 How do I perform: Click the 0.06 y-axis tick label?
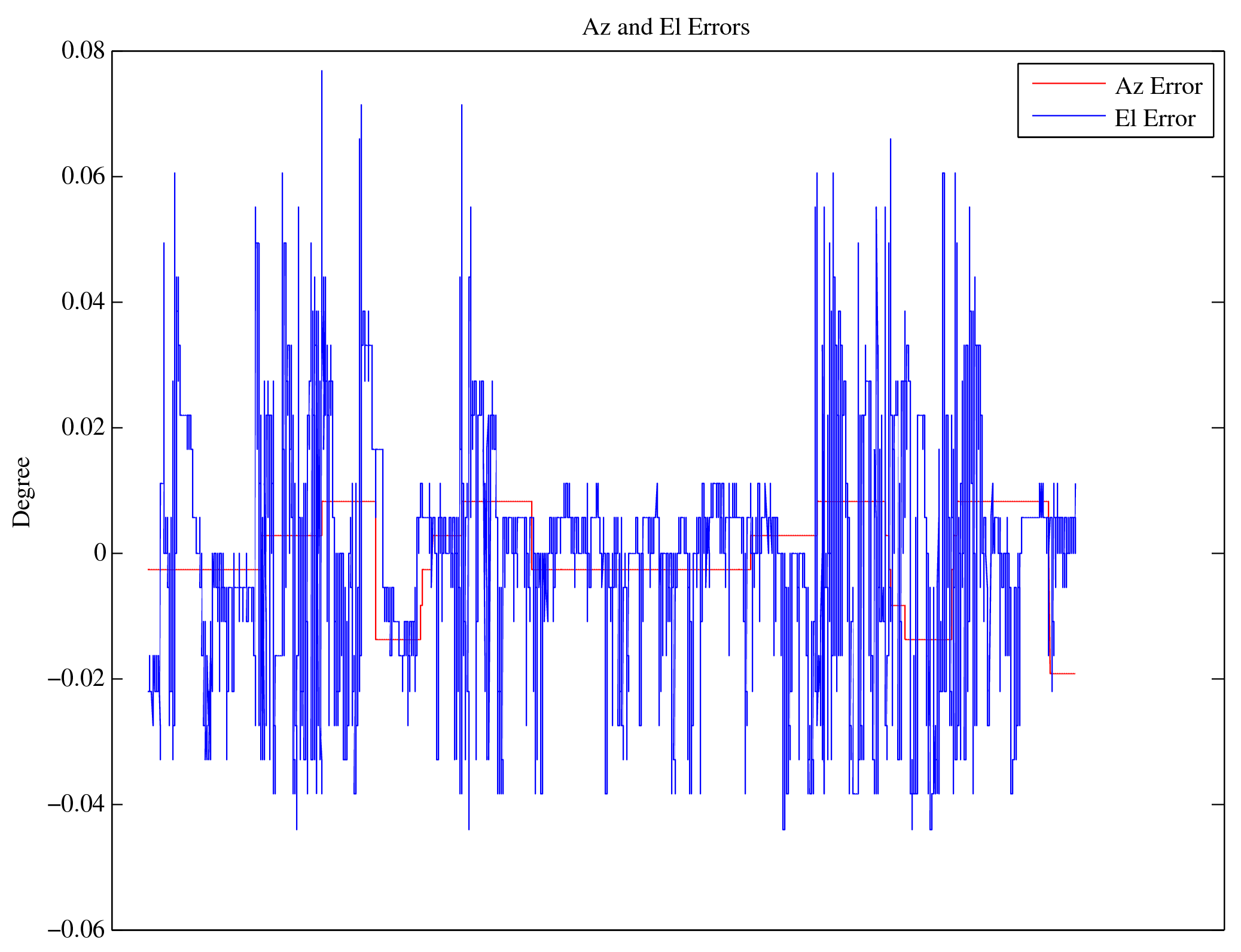[83, 176]
